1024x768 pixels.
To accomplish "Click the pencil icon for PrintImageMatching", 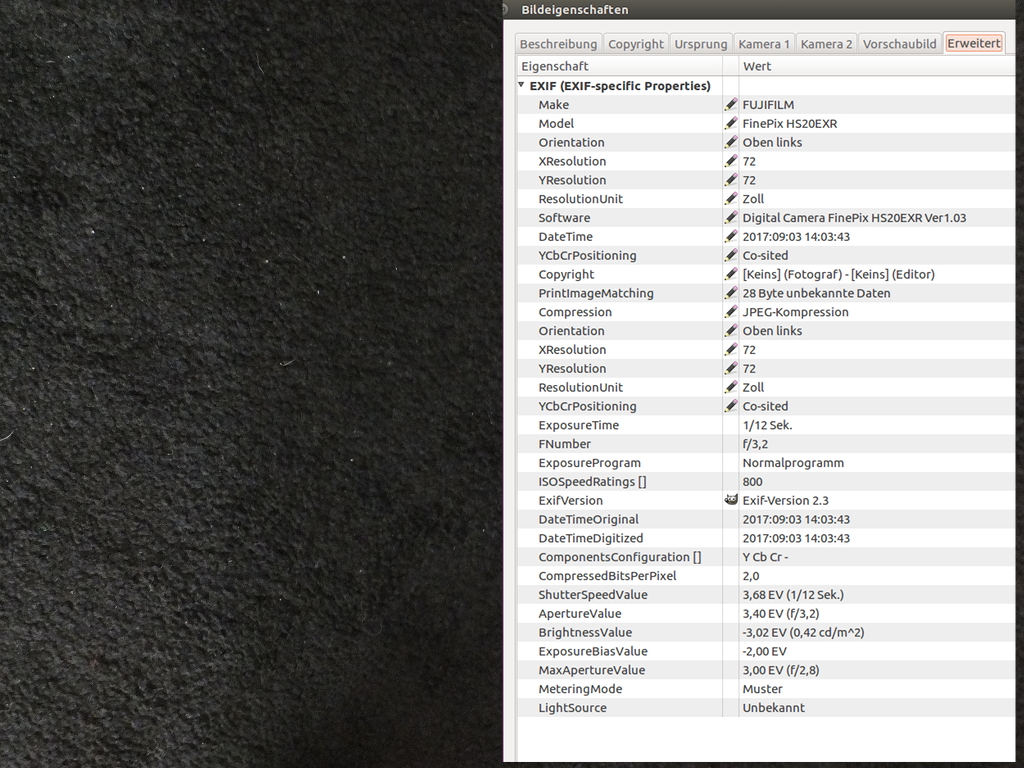I will click(731, 293).
